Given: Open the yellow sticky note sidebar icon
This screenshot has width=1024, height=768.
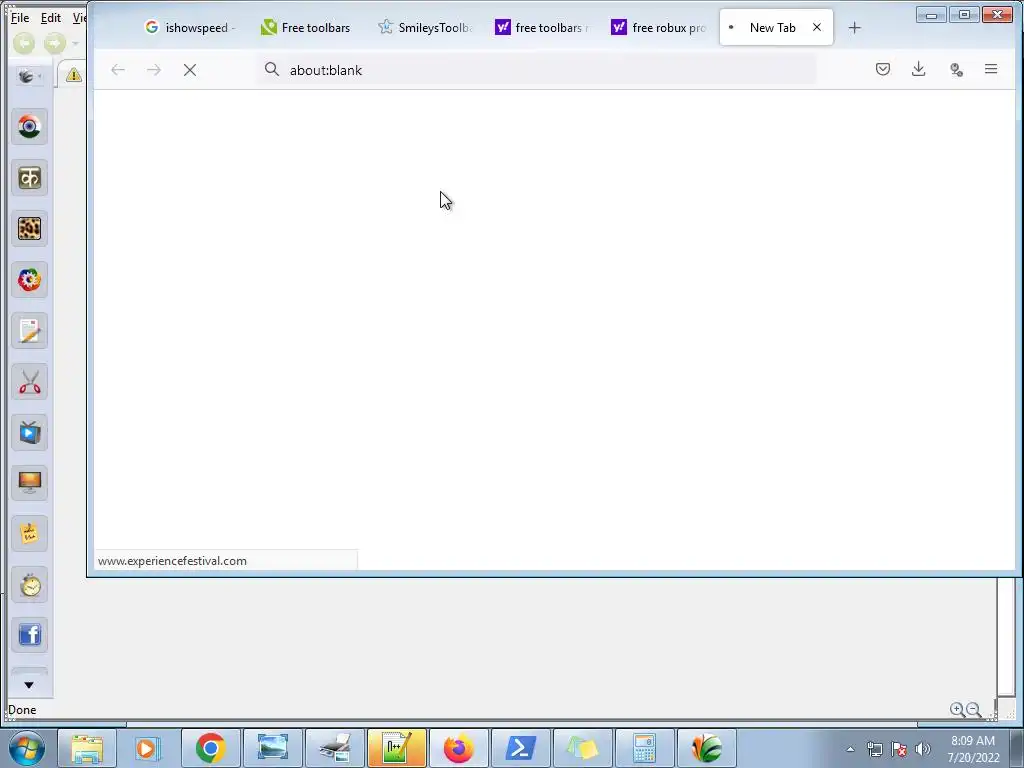Looking at the screenshot, I should [29, 534].
